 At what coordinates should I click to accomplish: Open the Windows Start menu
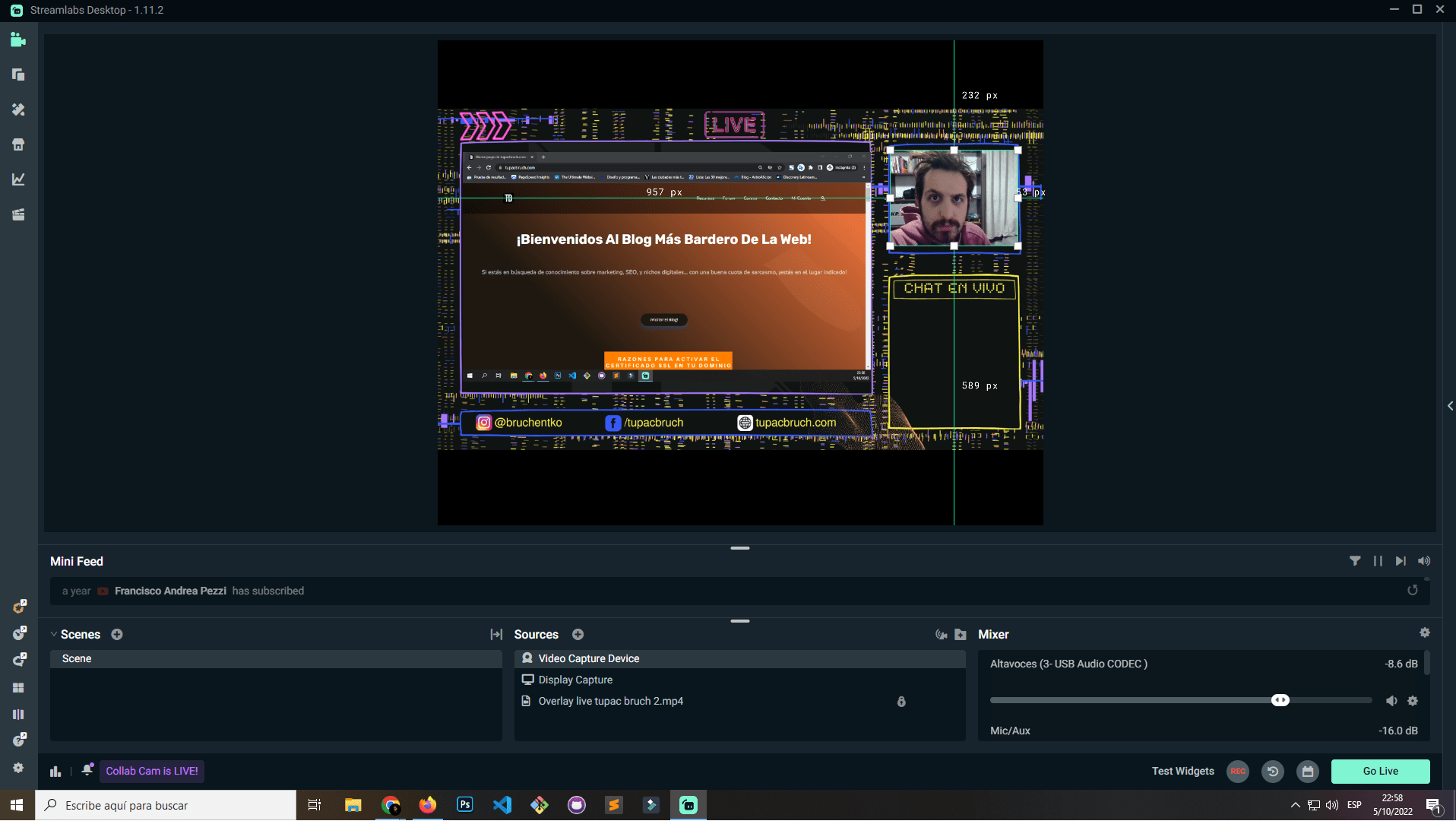[x=15, y=804]
